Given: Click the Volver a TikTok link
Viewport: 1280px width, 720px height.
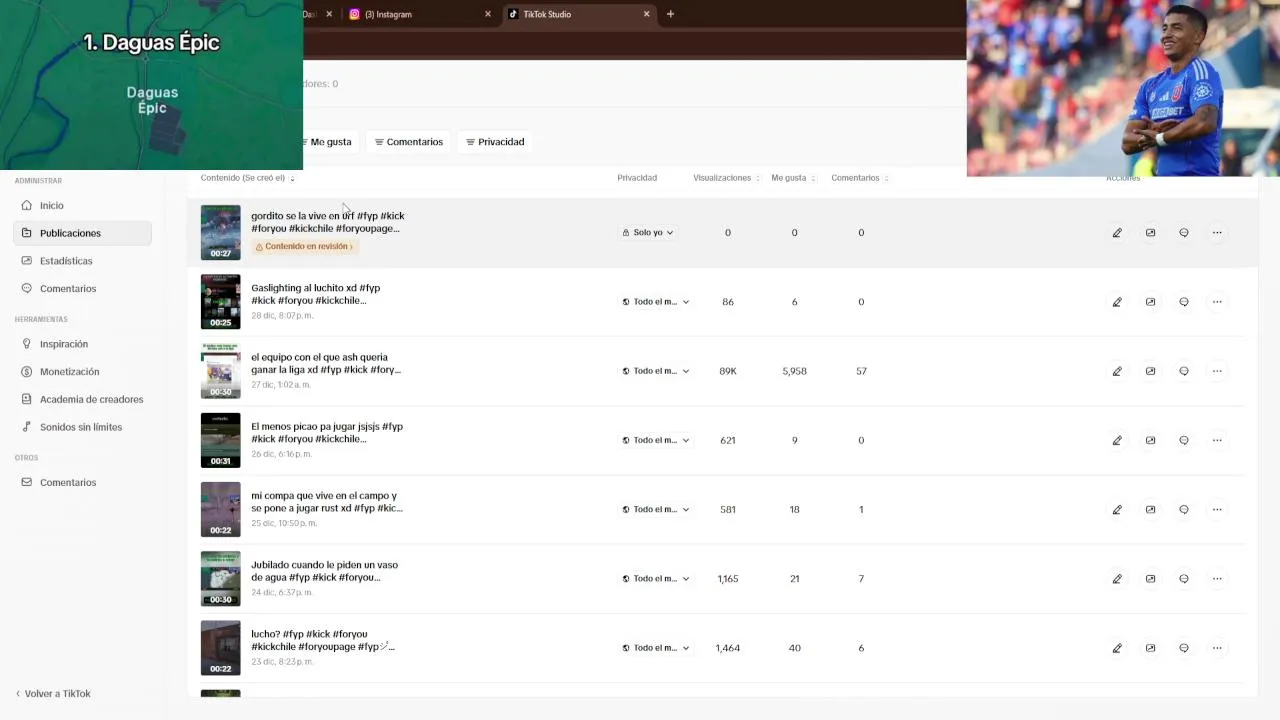Looking at the screenshot, I should coord(57,694).
